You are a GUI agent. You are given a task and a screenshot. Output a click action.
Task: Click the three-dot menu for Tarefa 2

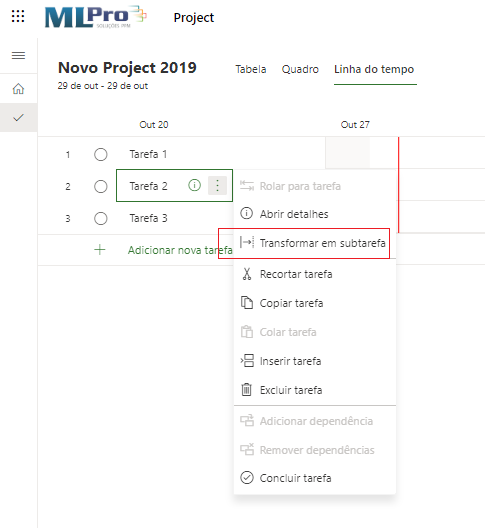pos(217,186)
